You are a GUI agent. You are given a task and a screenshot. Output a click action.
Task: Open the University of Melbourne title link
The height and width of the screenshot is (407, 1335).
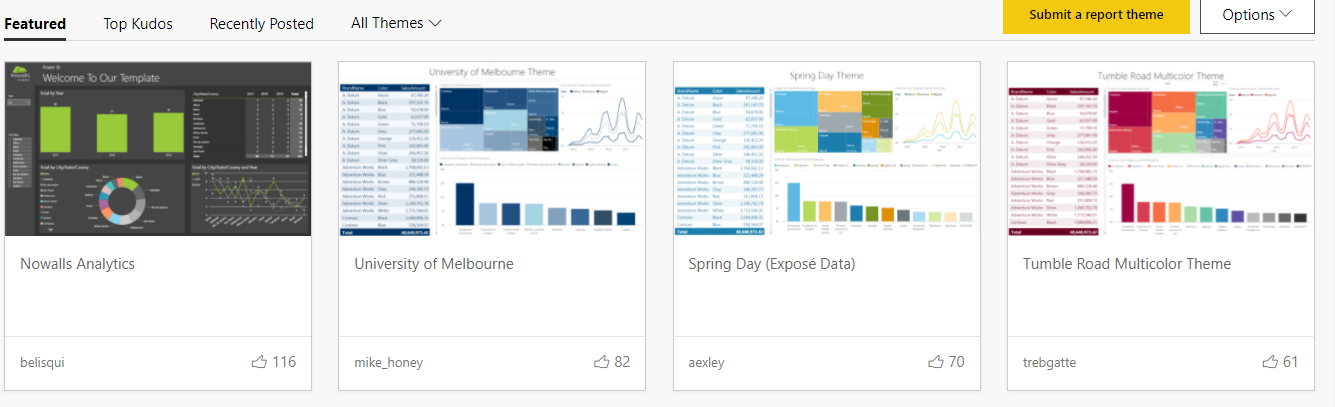click(x=434, y=264)
